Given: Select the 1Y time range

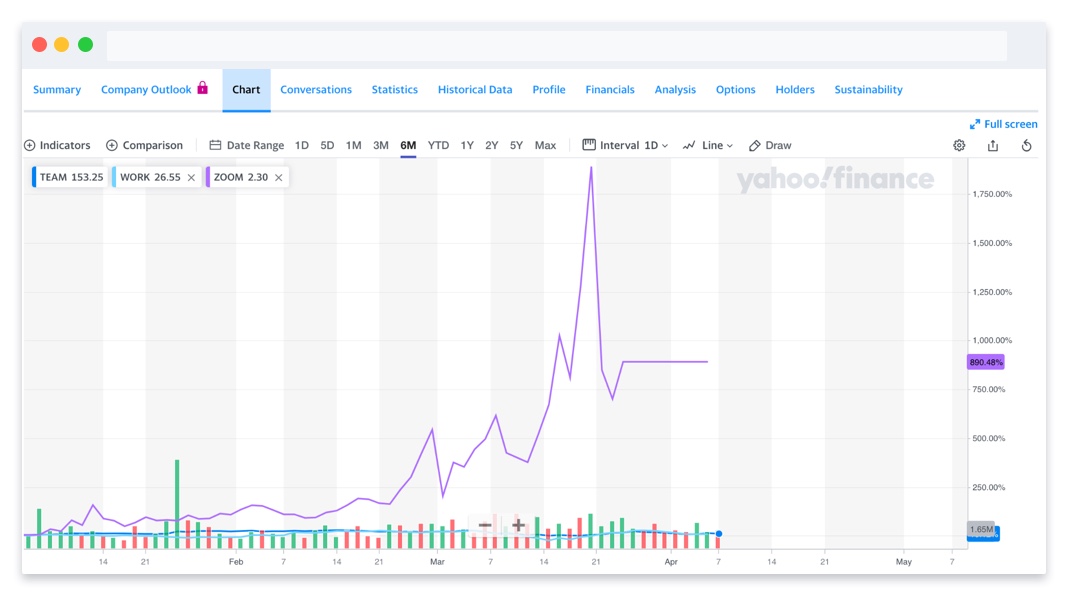Looking at the screenshot, I should click(x=467, y=145).
